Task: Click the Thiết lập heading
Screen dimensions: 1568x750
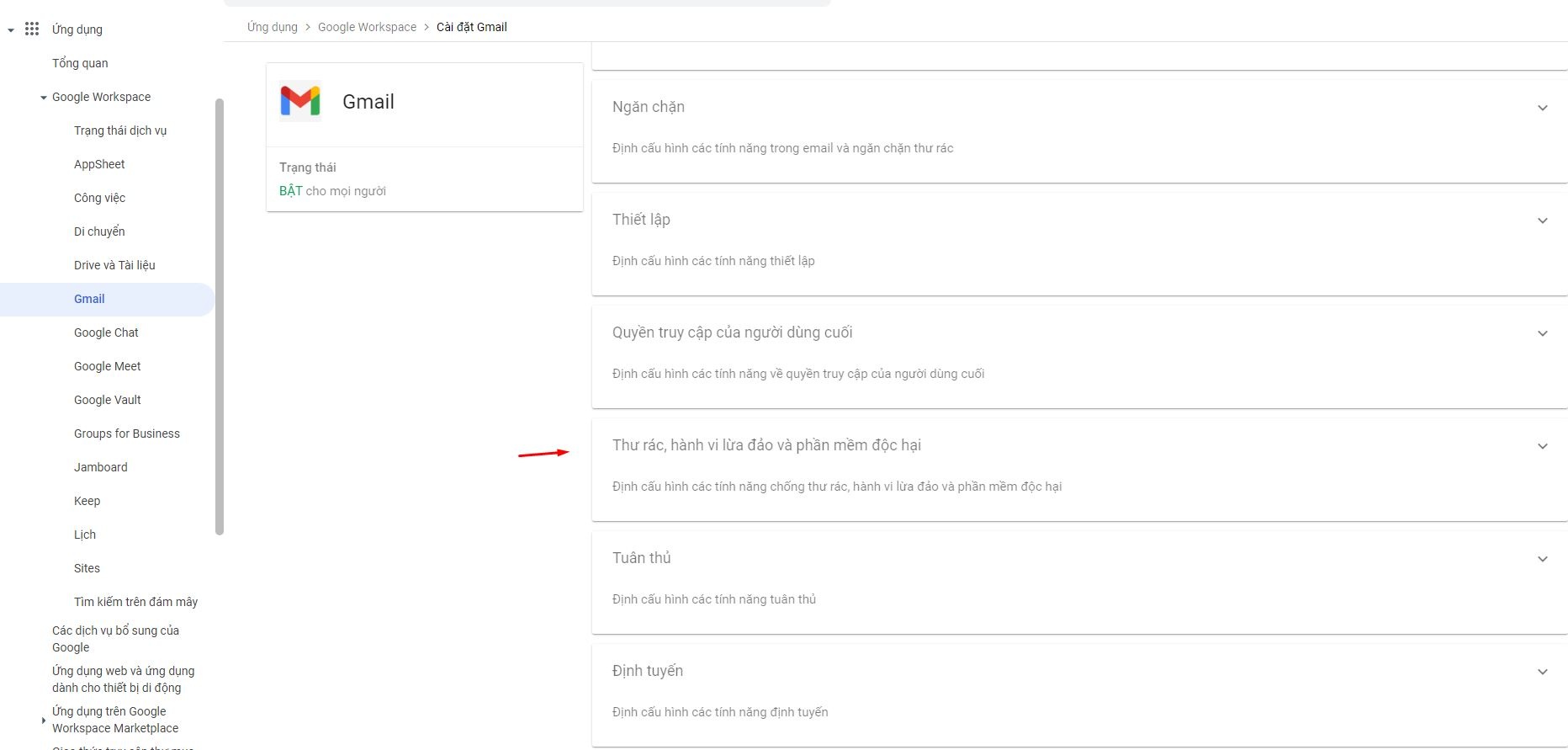Action: coord(641,220)
